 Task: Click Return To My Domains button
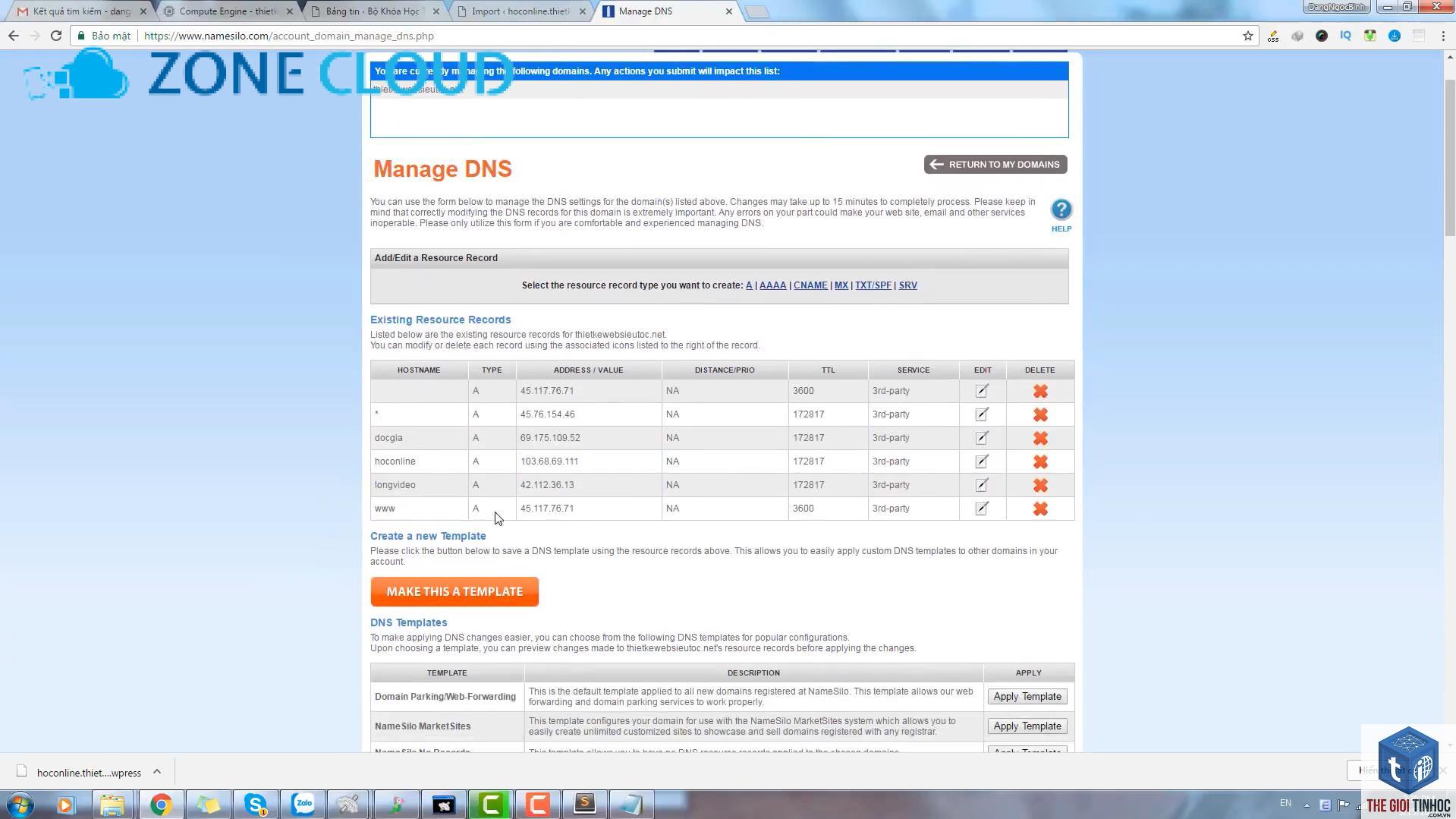[995, 165]
